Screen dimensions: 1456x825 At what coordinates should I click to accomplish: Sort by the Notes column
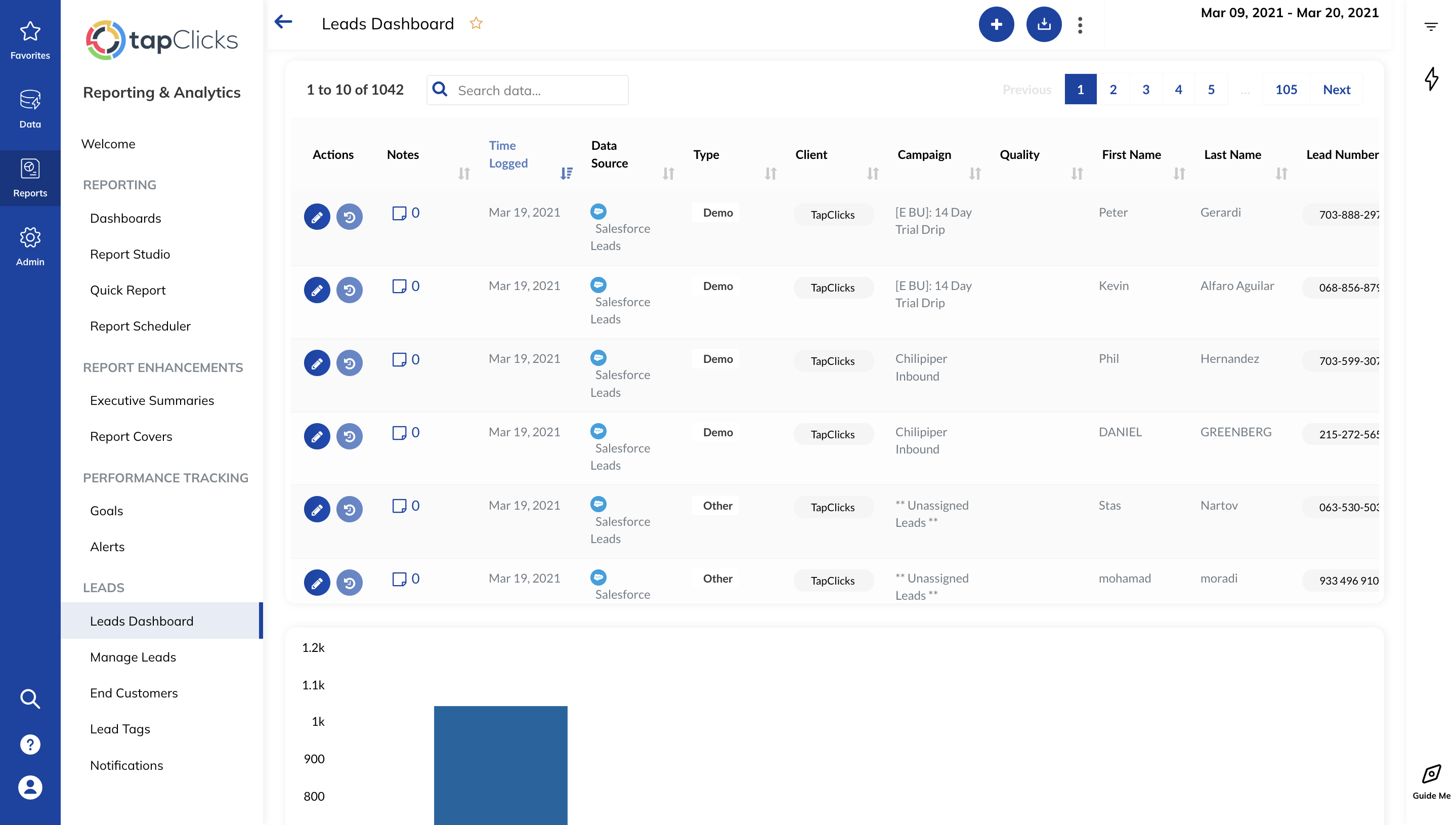point(464,174)
